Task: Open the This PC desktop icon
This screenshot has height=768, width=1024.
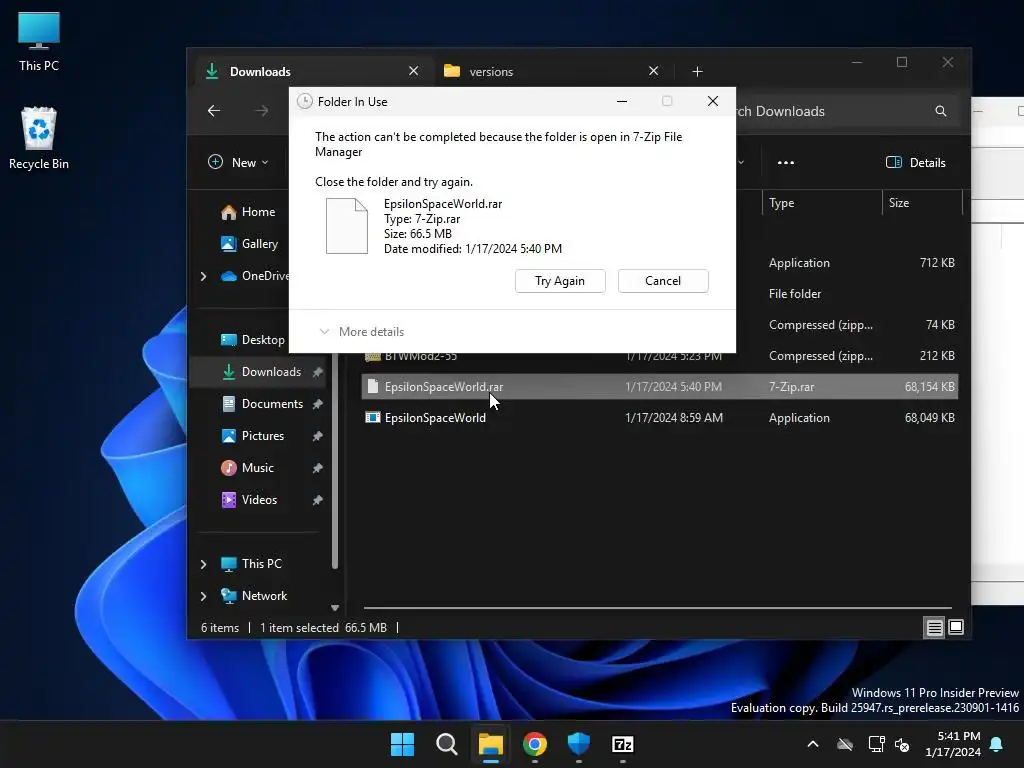Action: point(39,41)
